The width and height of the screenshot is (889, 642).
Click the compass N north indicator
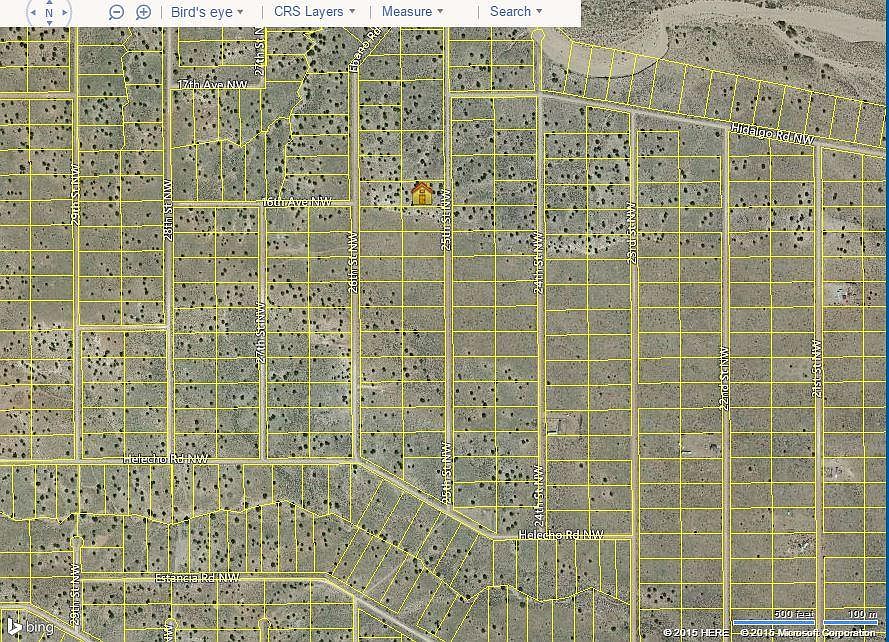tap(48, 13)
